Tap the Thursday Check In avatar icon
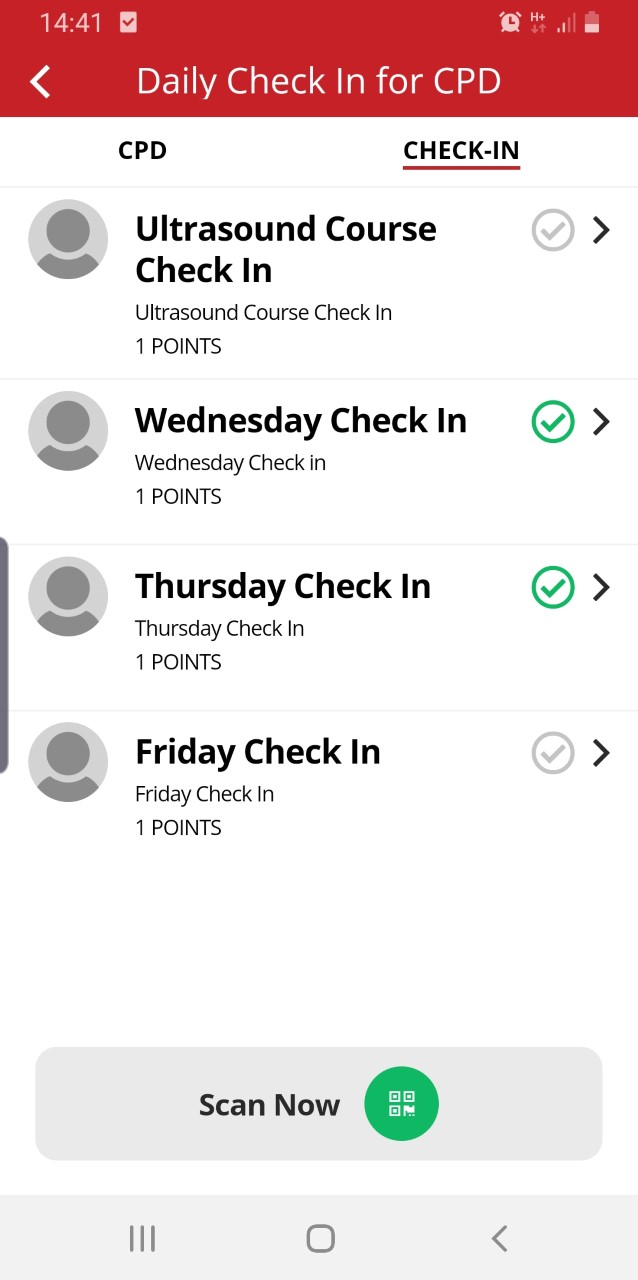Viewport: 638px width, 1280px height. coord(68,596)
